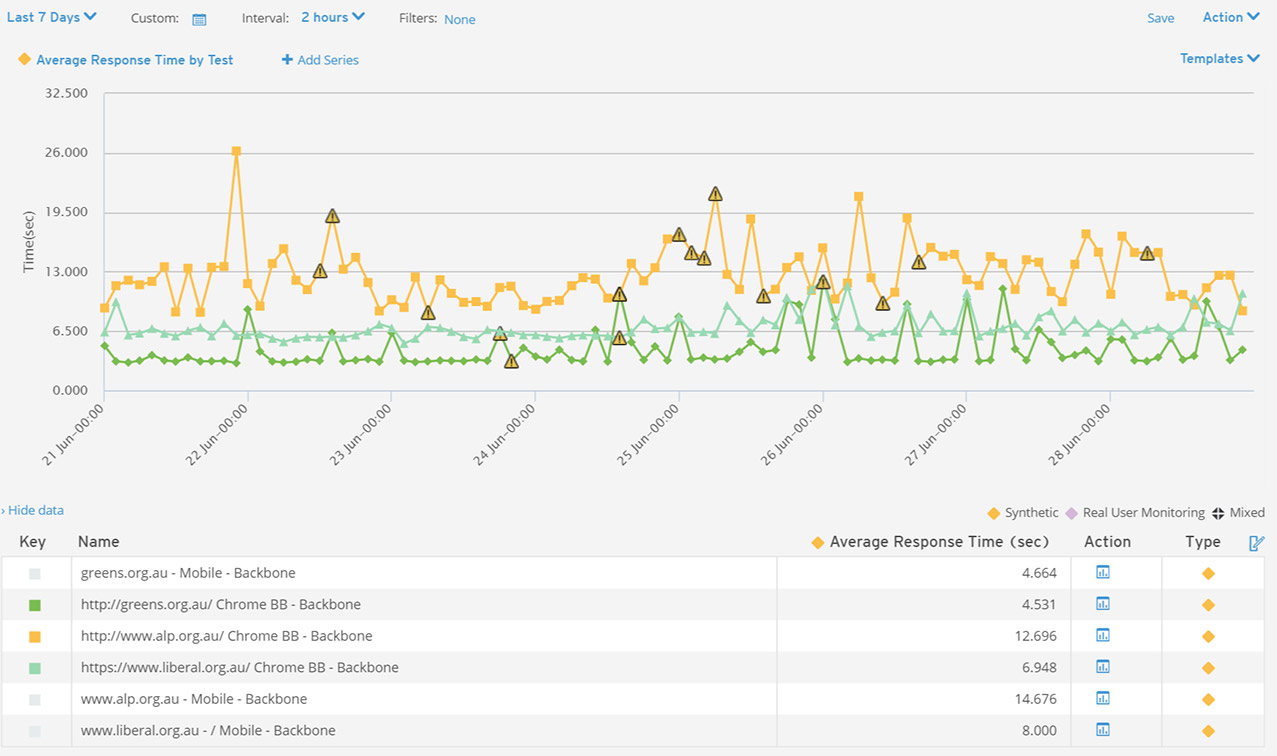Open chart action for http://www.alp.org.au/ Chrome BB row
This screenshot has width=1277, height=756.
point(1103,635)
